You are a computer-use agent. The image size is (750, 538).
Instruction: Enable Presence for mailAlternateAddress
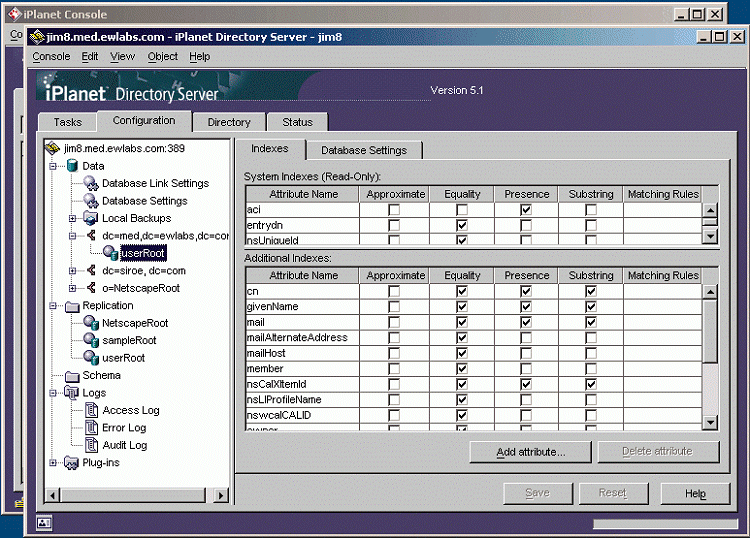pyautogui.click(x=526, y=338)
